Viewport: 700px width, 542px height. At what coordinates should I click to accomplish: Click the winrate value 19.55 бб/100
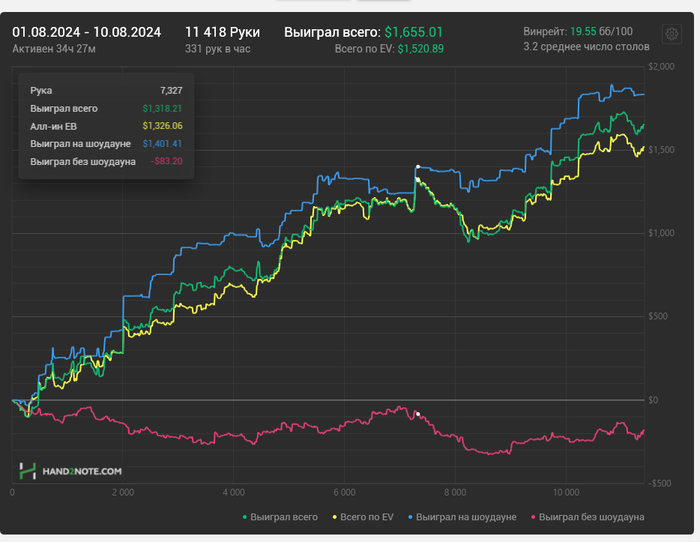pyautogui.click(x=601, y=31)
